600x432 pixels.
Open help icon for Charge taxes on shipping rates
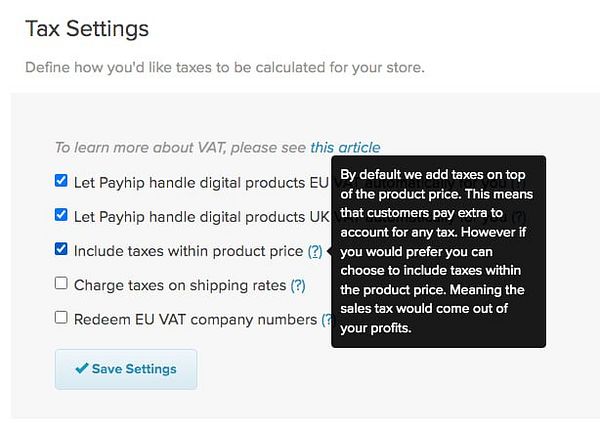click(298, 285)
